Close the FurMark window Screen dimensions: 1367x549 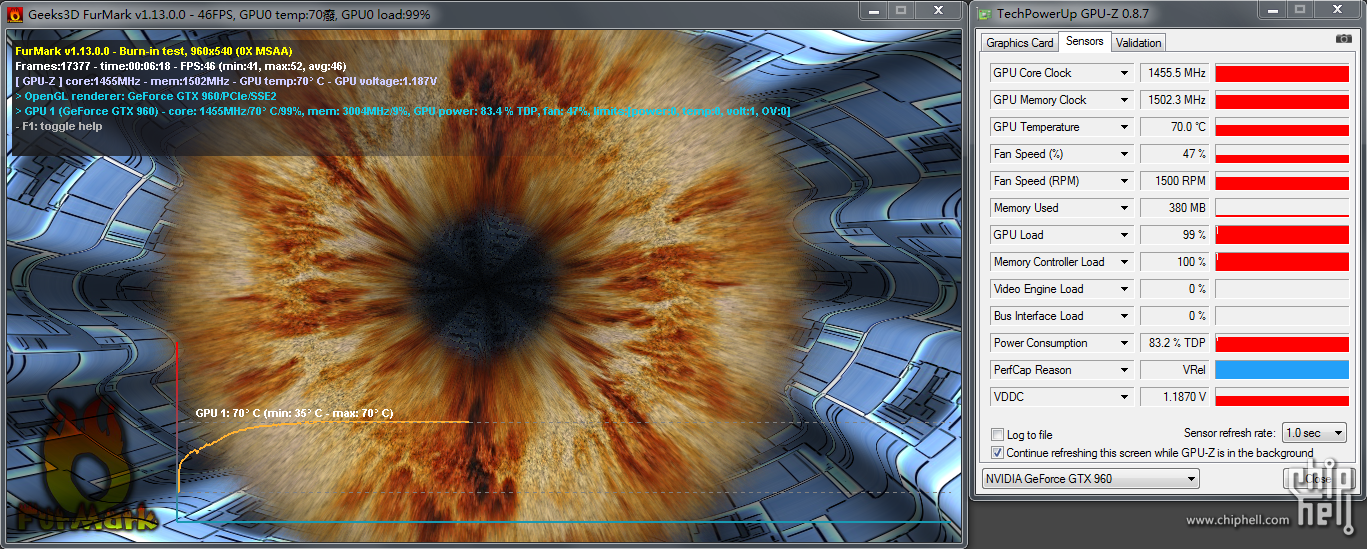pyautogui.click(x=939, y=10)
